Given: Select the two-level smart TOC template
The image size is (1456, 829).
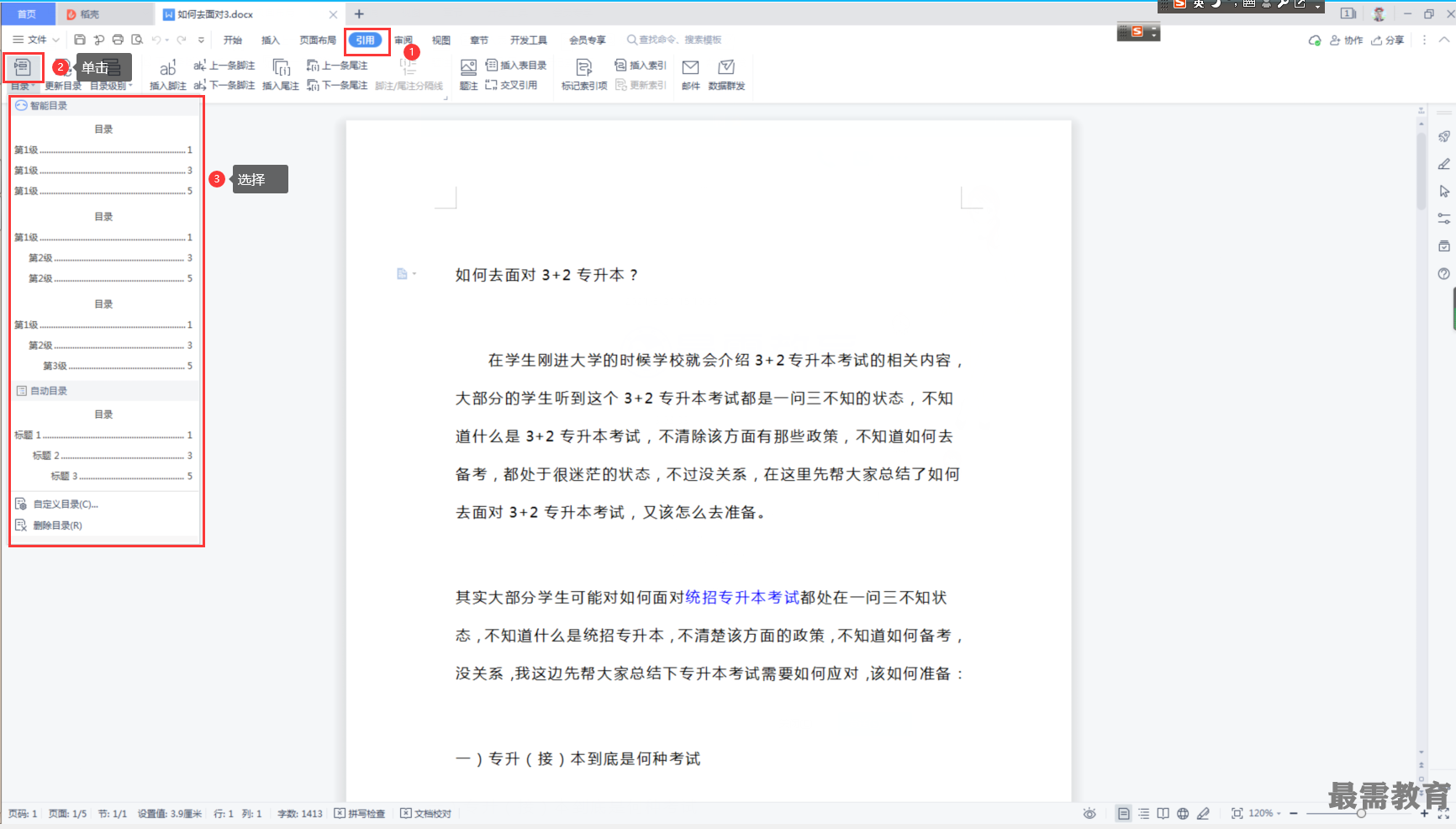Looking at the screenshot, I should point(103,247).
